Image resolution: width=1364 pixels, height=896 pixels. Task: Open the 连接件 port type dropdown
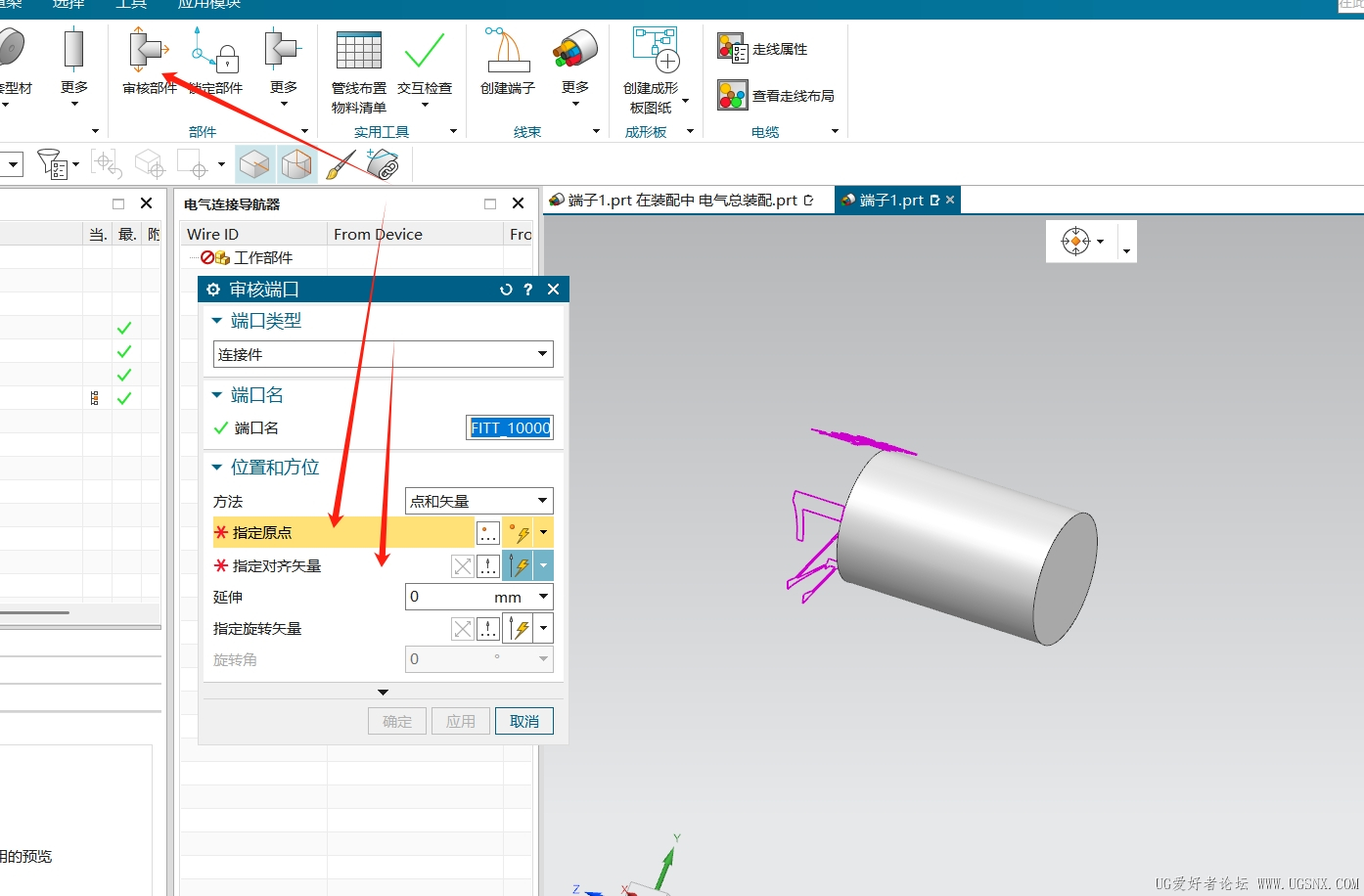(383, 354)
